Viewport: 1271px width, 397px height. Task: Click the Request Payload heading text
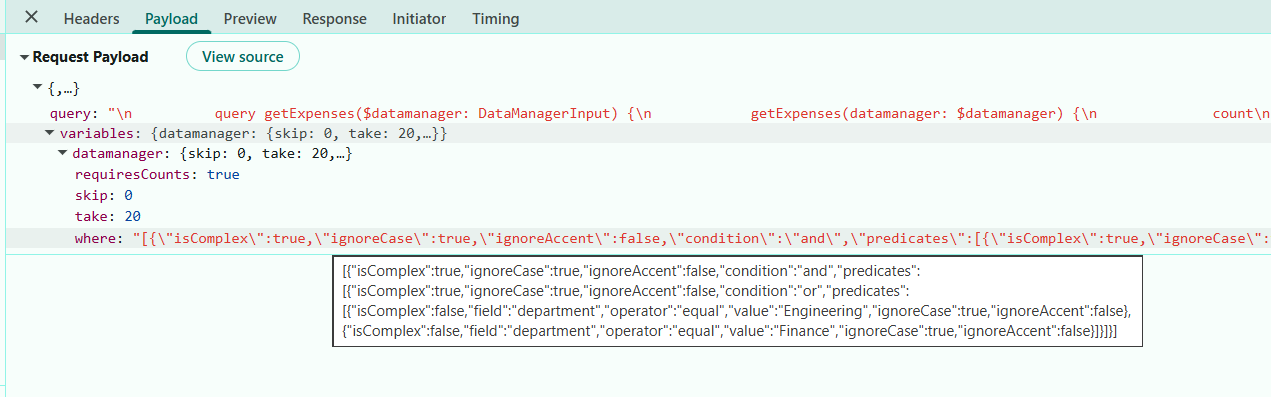pyautogui.click(x=90, y=57)
